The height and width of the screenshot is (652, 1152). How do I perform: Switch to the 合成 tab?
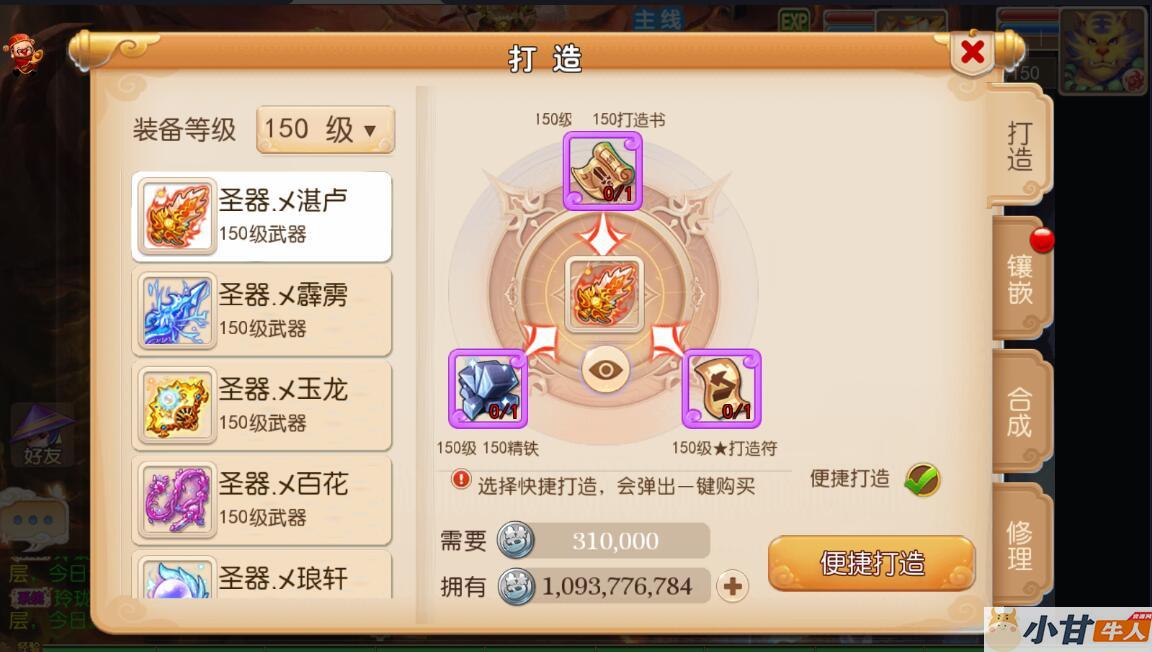(x=1020, y=412)
